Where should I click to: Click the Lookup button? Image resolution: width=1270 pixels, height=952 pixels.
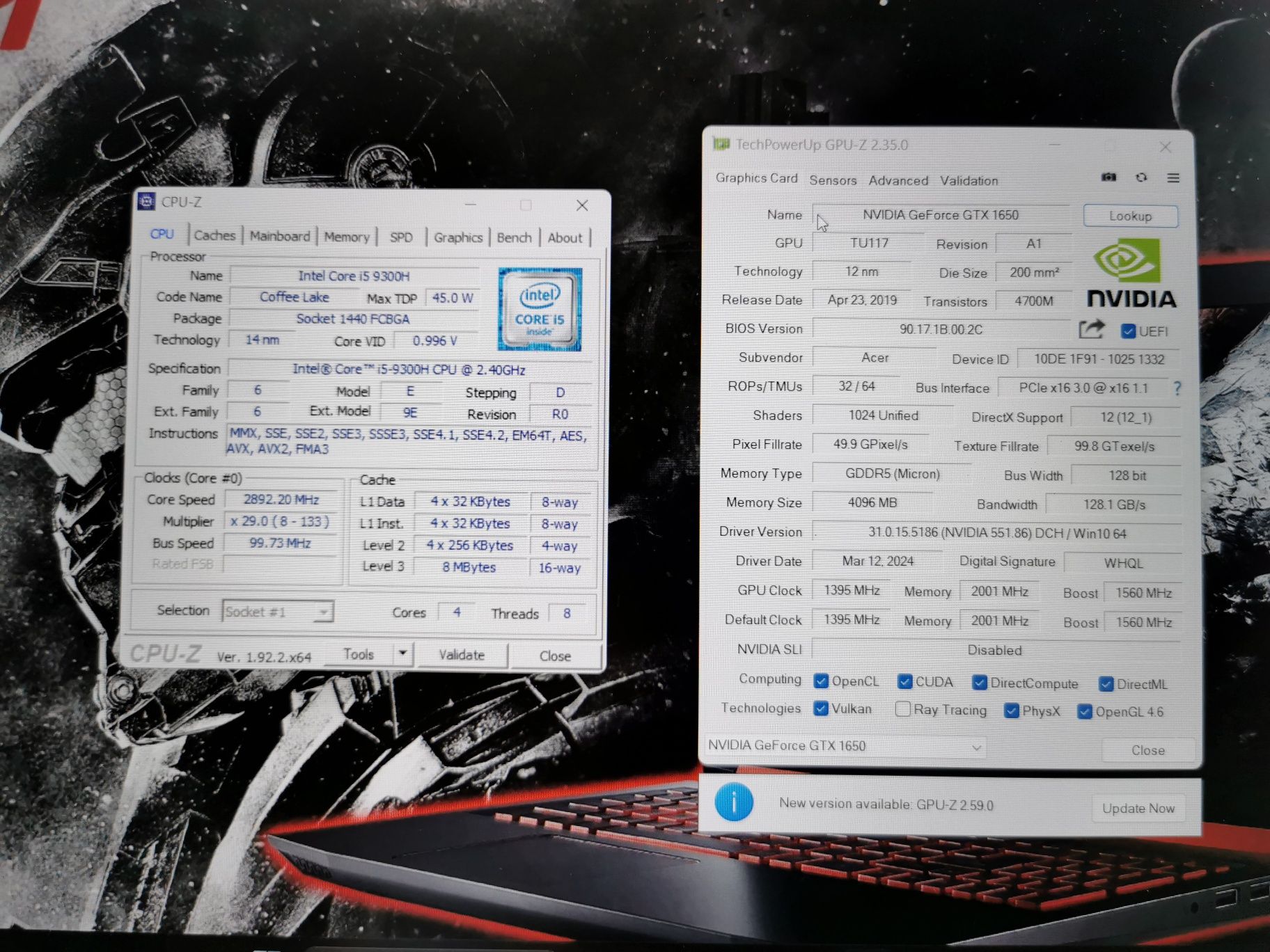[x=1130, y=216]
